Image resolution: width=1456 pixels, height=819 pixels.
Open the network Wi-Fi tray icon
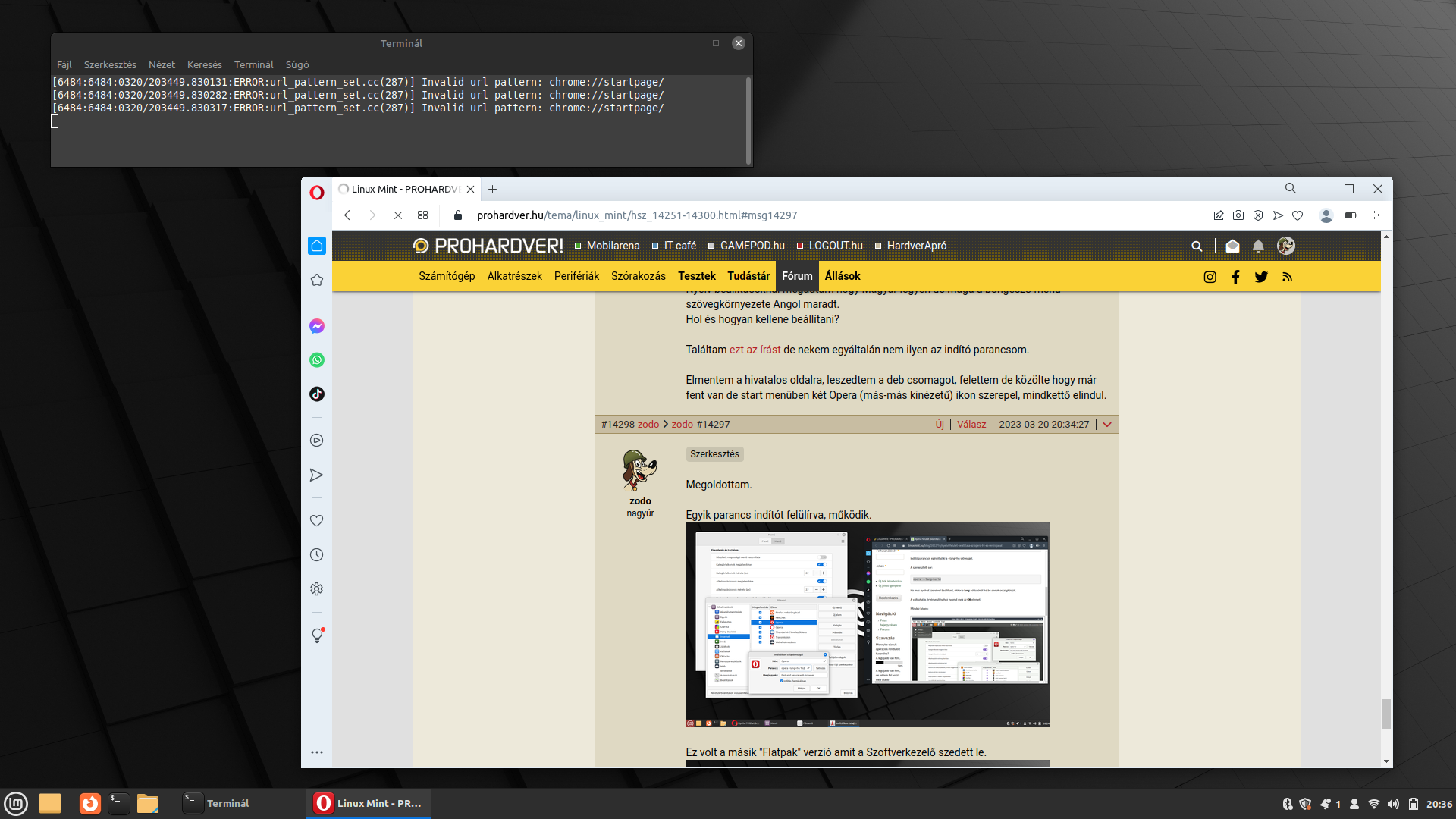(x=1374, y=804)
